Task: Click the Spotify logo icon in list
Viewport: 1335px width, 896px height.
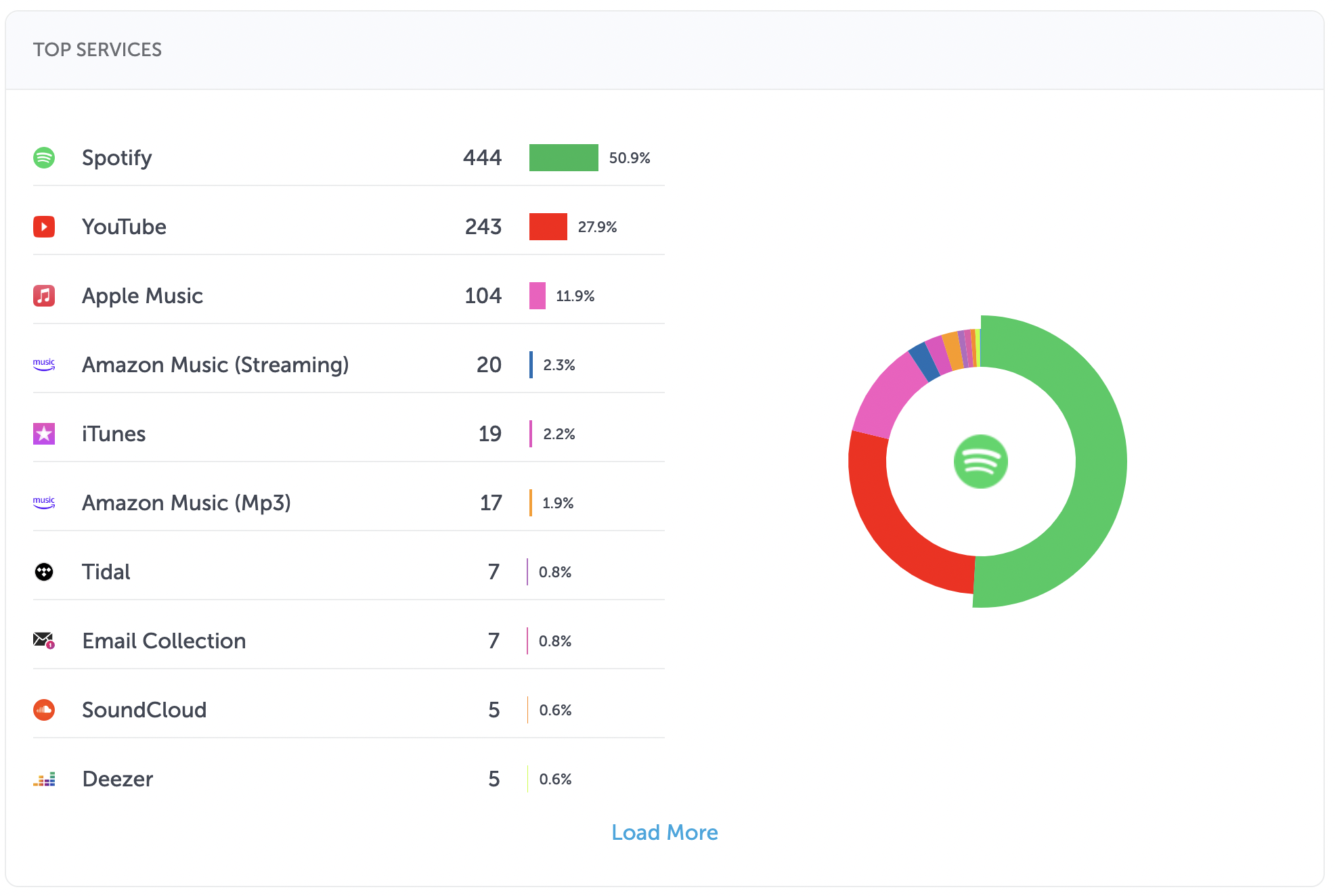Action: coord(44,158)
